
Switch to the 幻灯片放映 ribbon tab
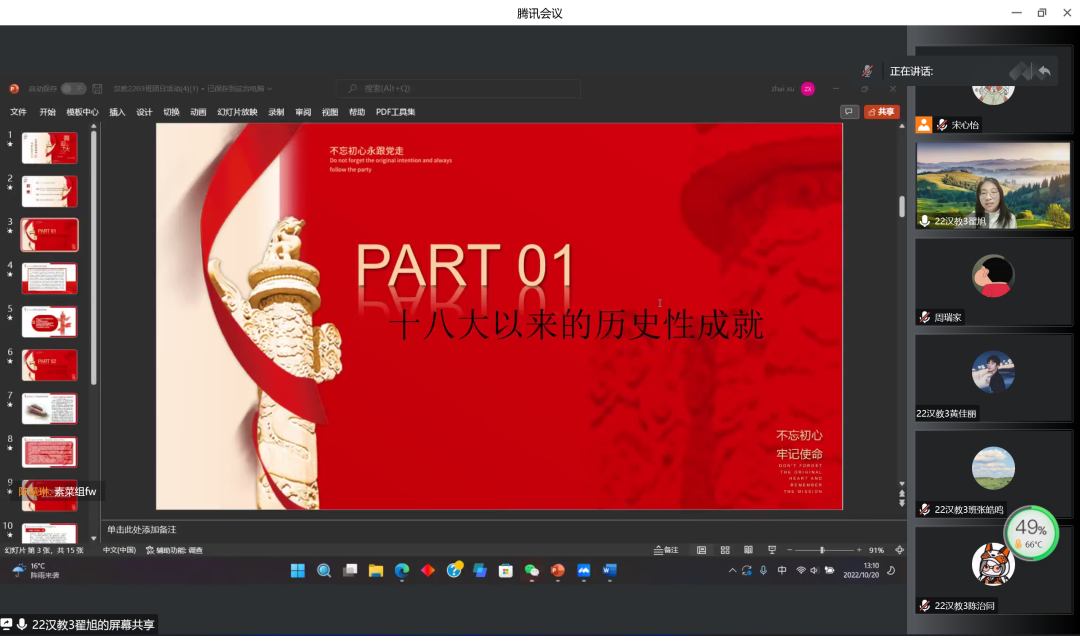pos(237,113)
